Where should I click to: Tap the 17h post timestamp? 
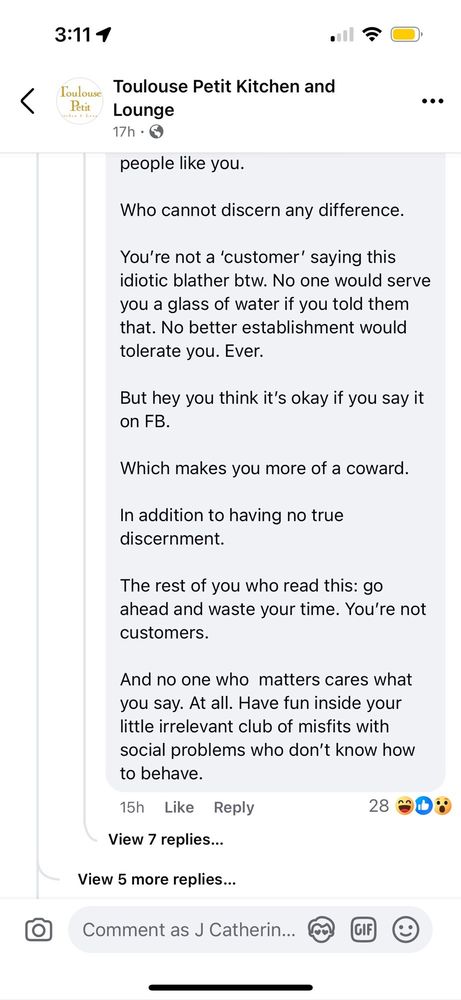click(124, 132)
